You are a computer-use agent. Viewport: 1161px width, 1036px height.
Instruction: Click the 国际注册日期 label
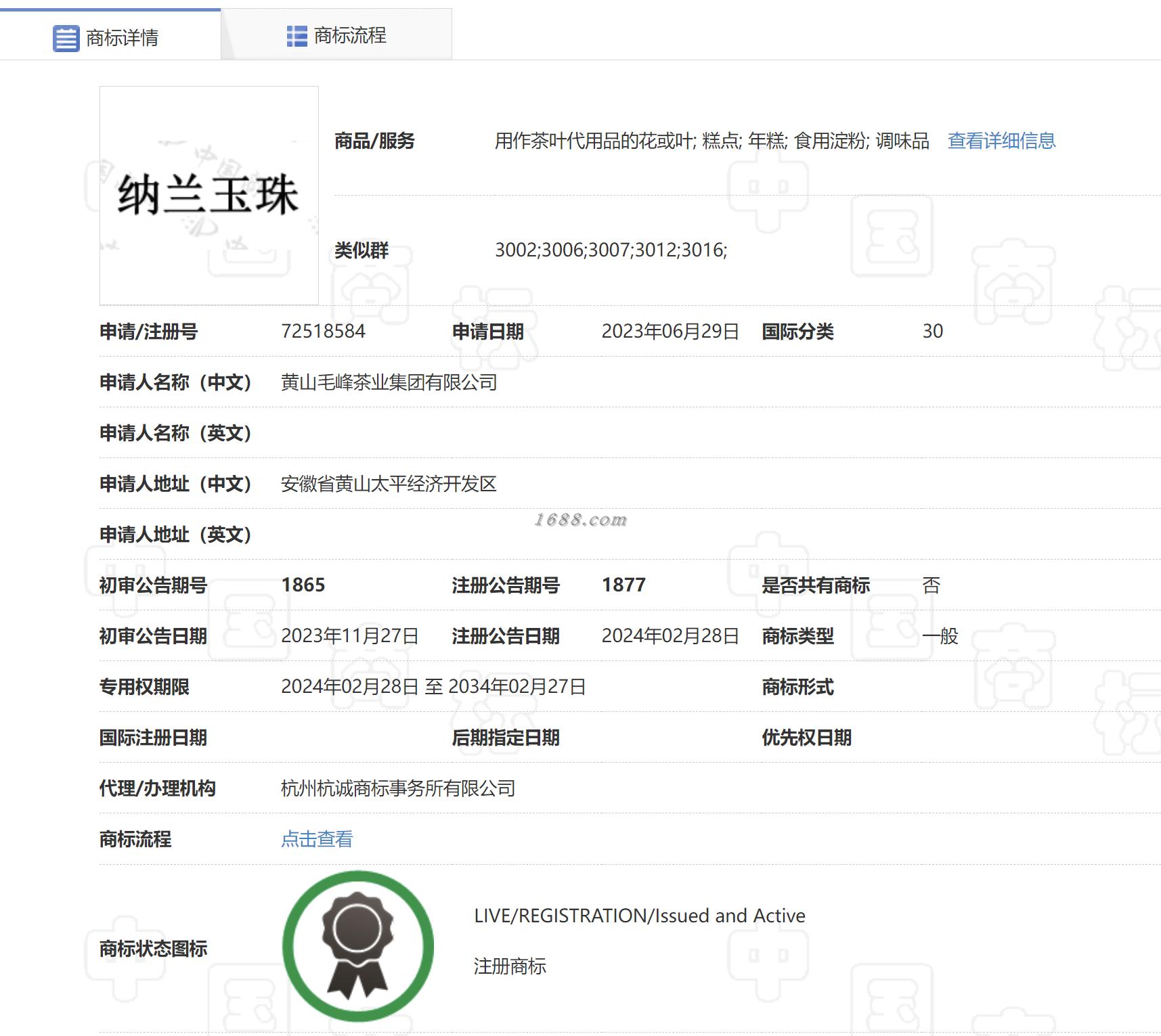[153, 738]
